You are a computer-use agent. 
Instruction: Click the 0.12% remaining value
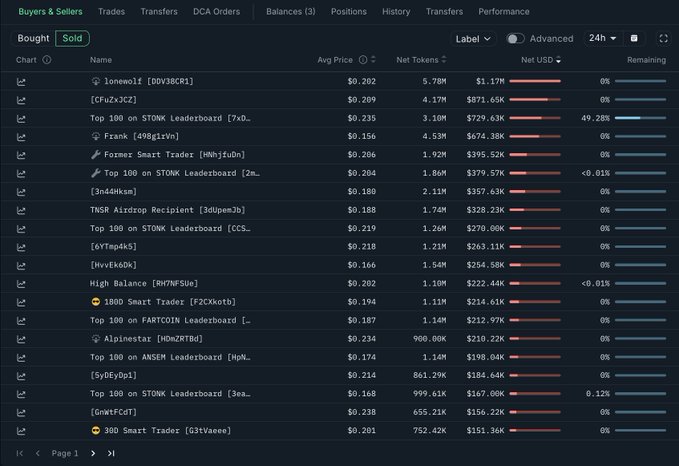pos(598,393)
